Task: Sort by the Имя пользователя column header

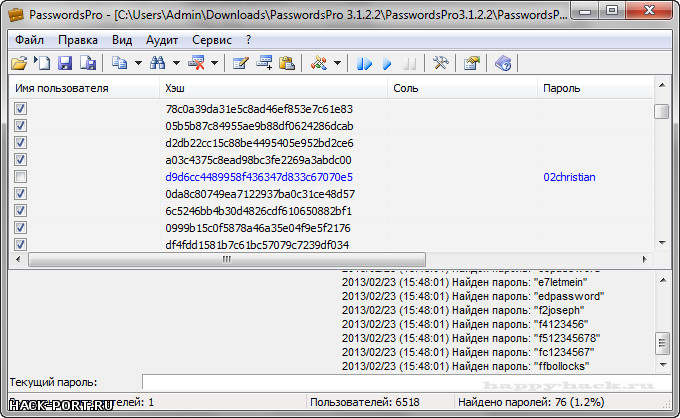Action: click(84, 88)
